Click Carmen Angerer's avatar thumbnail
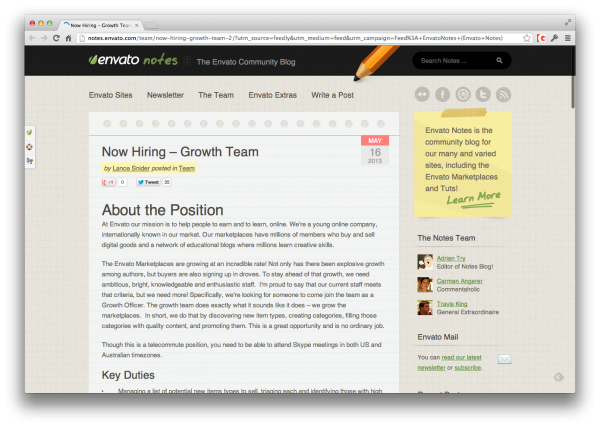This screenshot has width=600, height=427. [425, 285]
